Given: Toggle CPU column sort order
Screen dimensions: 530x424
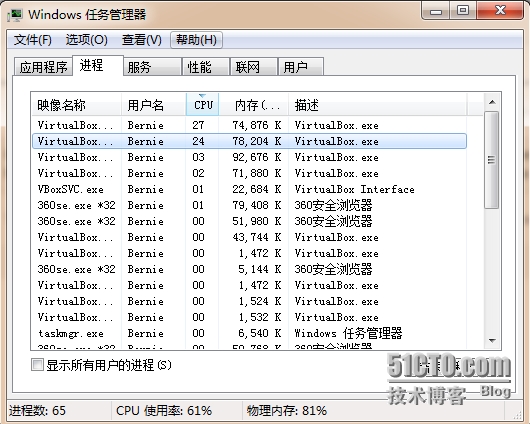Looking at the screenshot, I should coord(202,105).
